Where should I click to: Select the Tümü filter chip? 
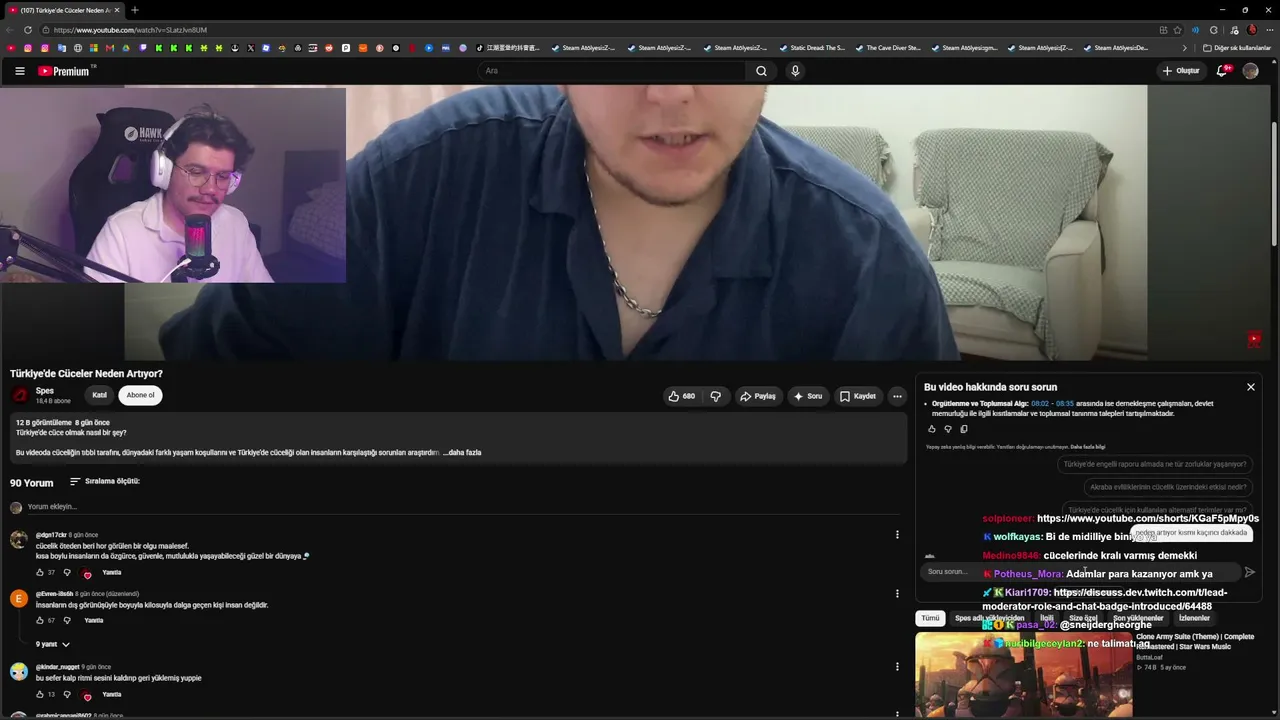[x=930, y=619]
